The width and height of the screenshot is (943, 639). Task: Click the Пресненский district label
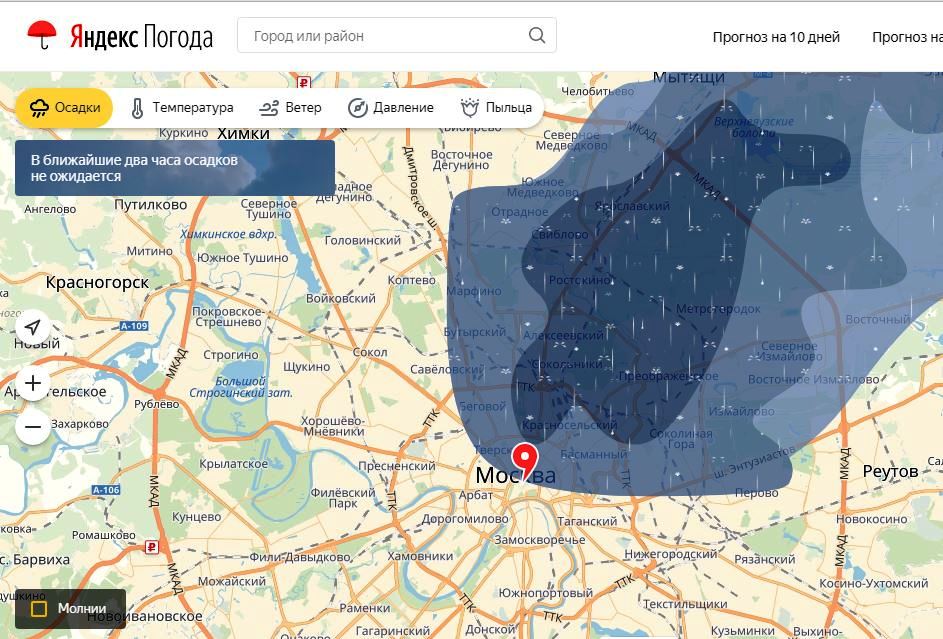click(396, 466)
